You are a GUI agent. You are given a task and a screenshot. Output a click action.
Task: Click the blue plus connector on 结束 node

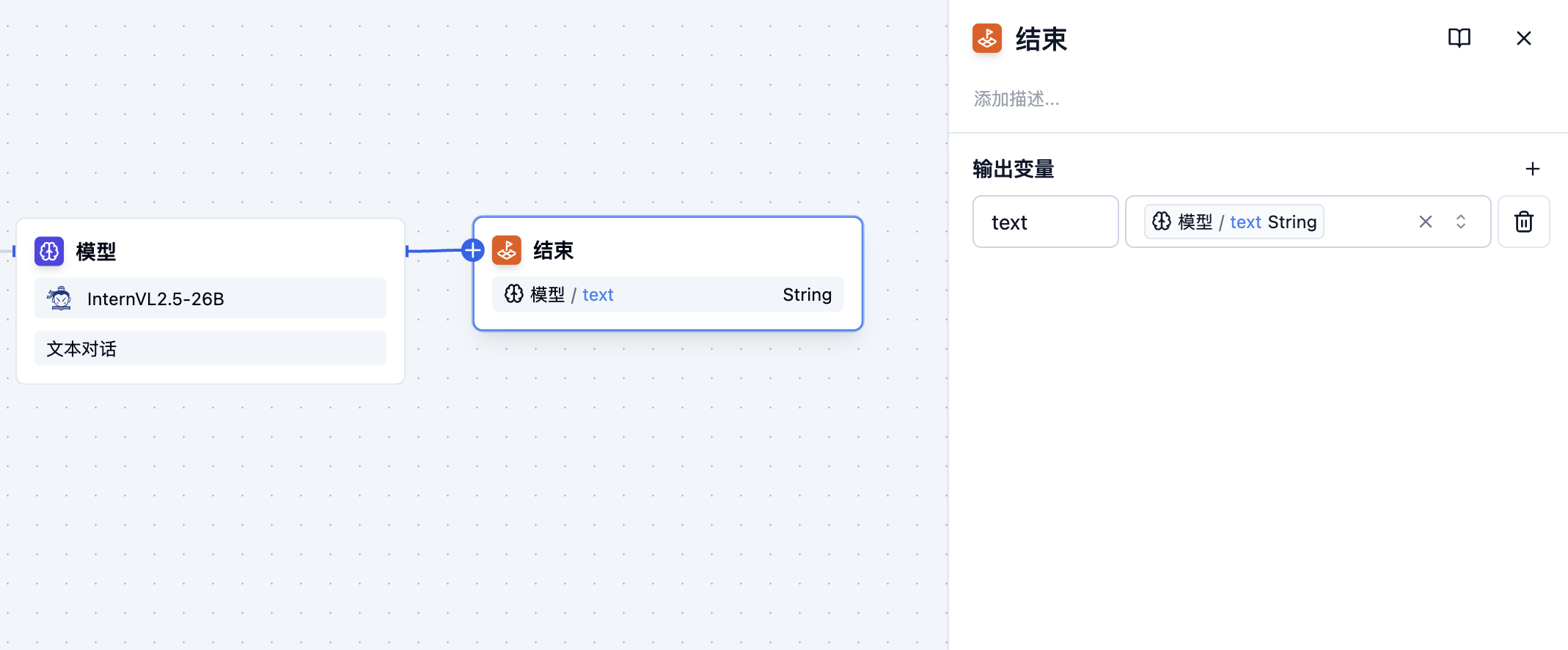click(473, 250)
